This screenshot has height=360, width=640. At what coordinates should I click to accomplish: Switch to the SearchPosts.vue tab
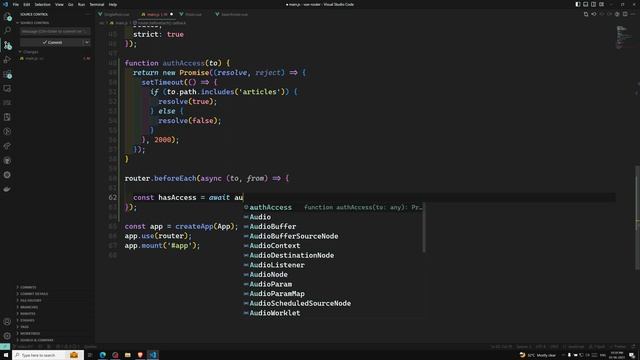[234, 14]
